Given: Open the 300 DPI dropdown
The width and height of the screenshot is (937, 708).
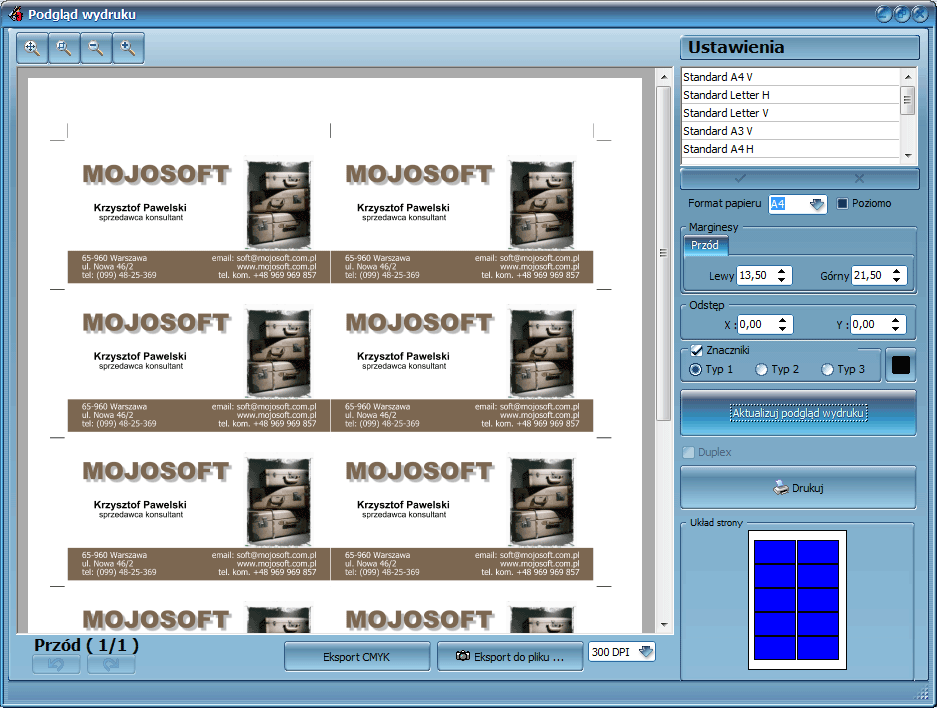Looking at the screenshot, I should pyautogui.click(x=645, y=652).
